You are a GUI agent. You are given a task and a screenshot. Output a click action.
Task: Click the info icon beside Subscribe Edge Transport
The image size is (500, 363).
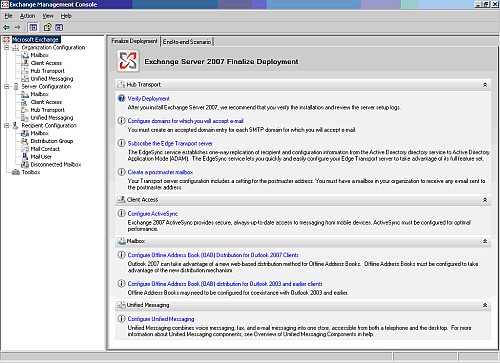[x=121, y=143]
